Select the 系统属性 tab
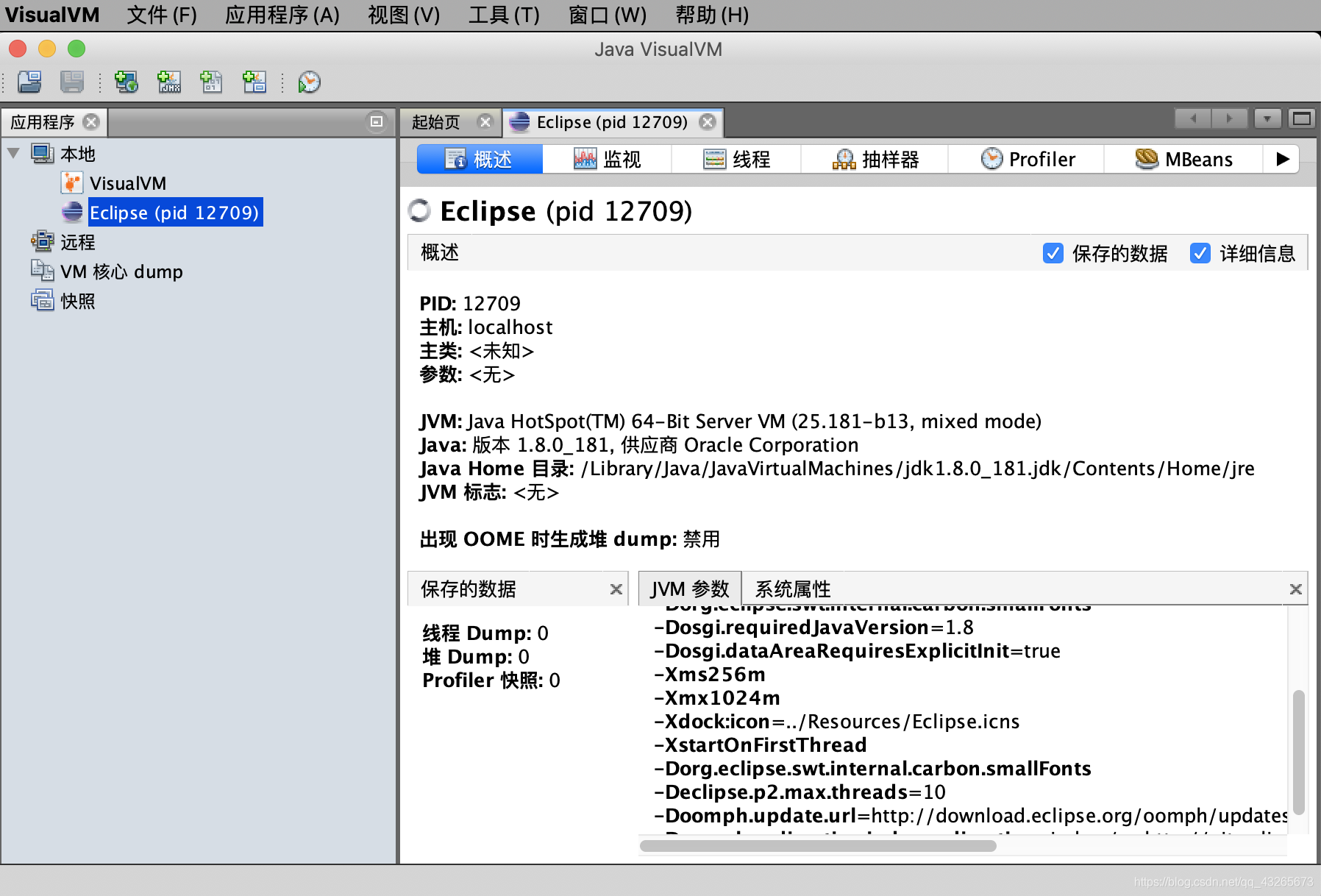1321x896 pixels. (793, 589)
